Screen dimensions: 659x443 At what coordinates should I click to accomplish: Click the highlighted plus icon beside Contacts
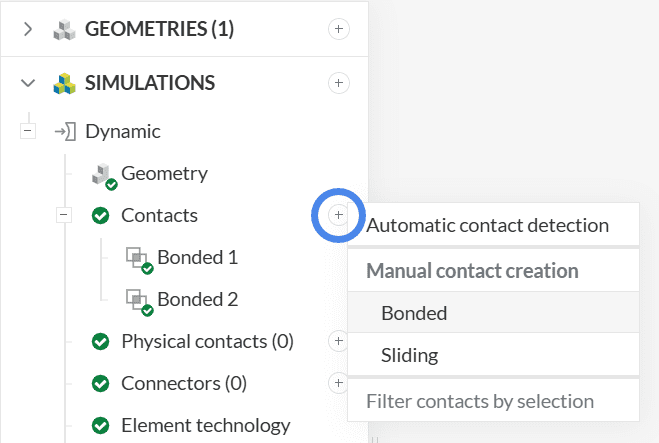pos(339,215)
